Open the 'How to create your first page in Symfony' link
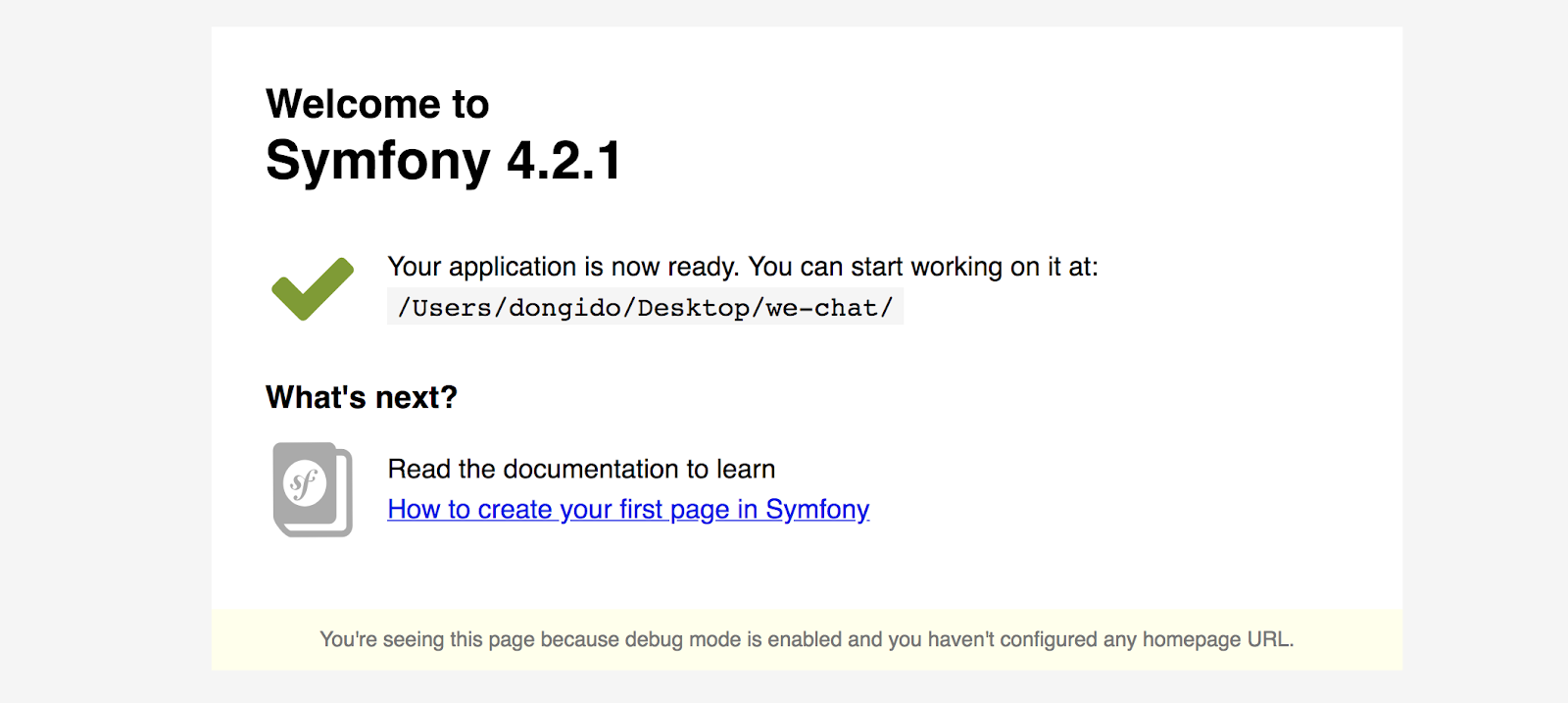 [x=628, y=510]
